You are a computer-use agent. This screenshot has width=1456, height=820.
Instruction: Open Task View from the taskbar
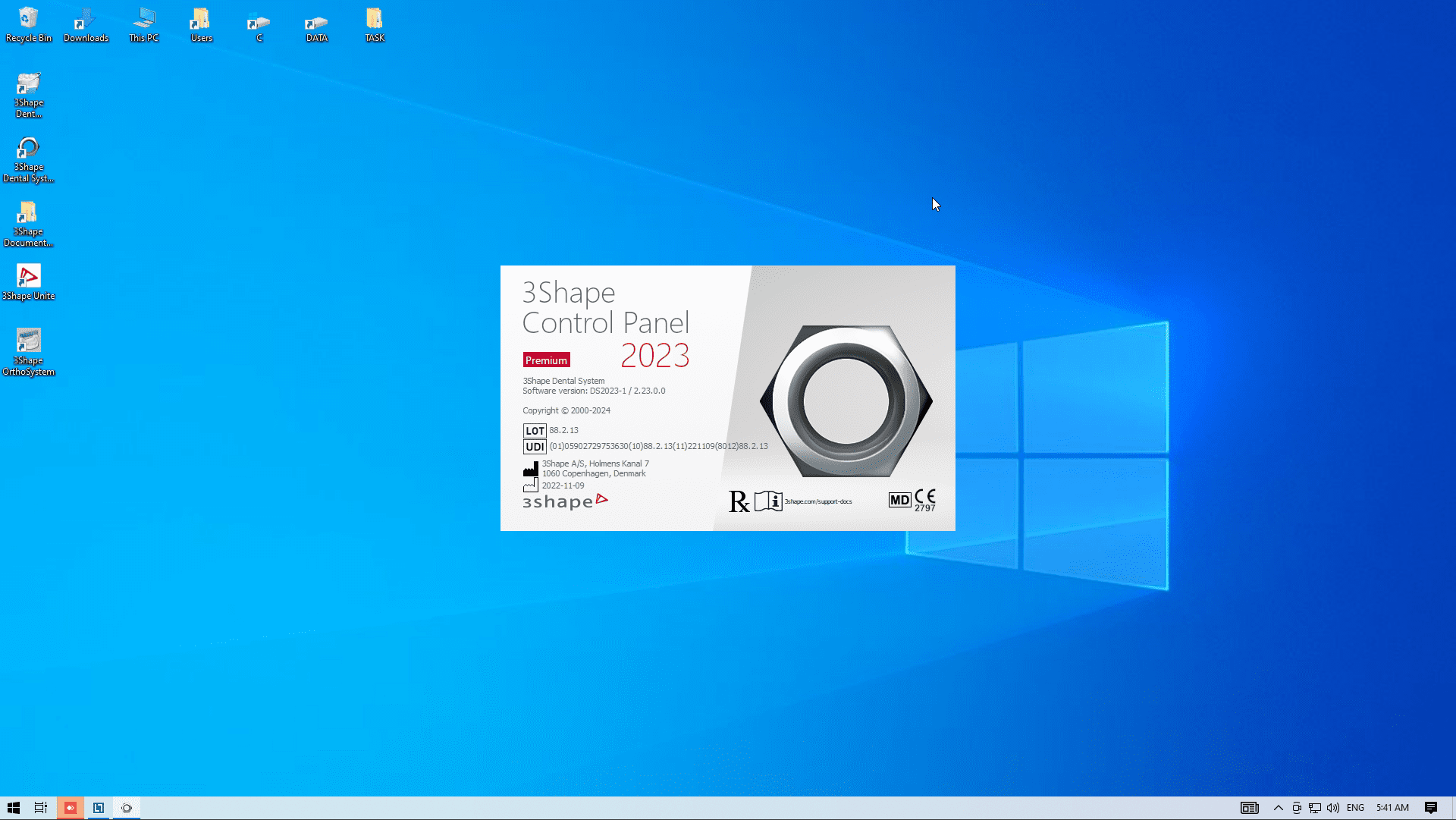(x=41, y=808)
